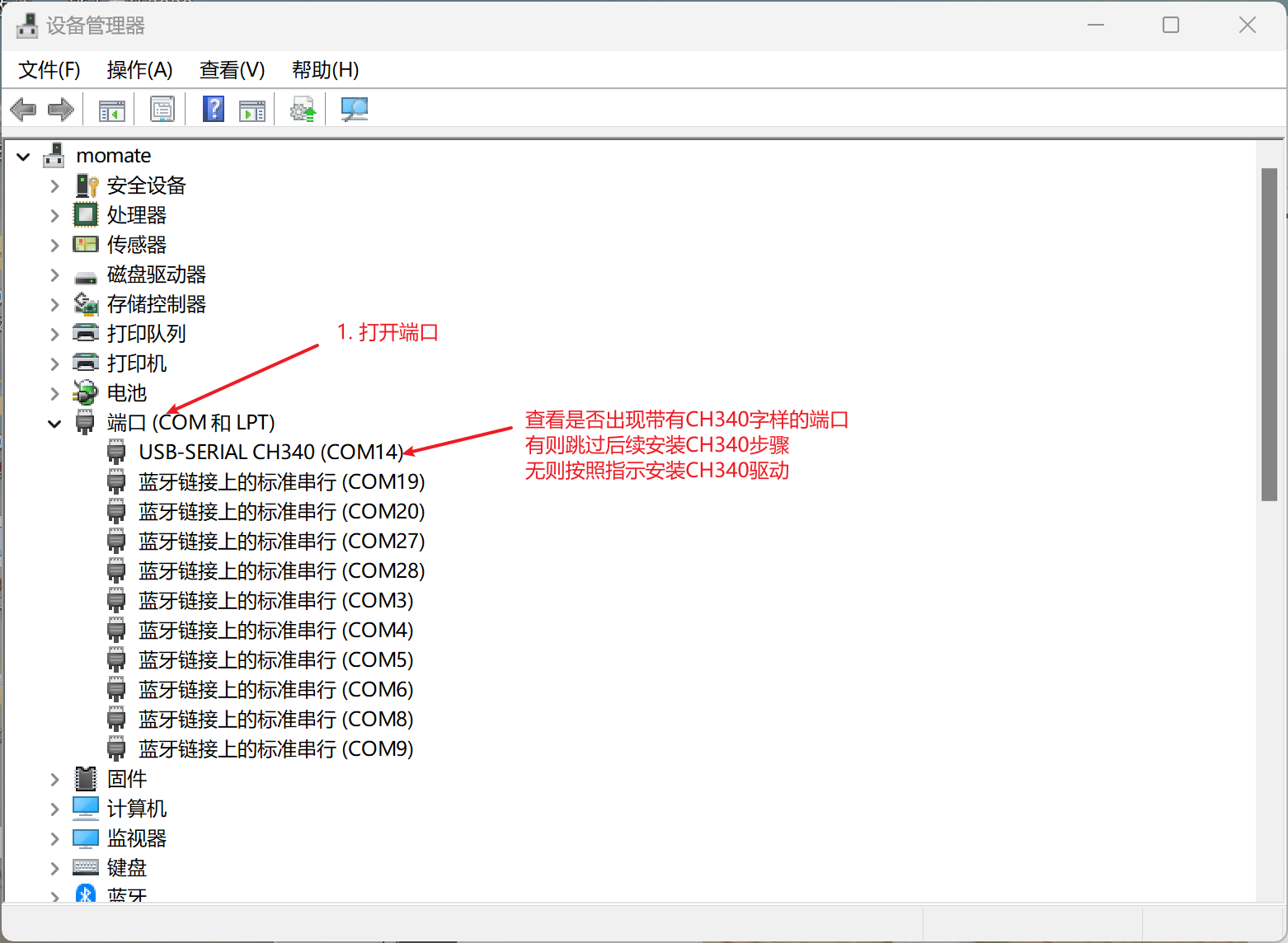Open the 查看(V) menu
This screenshot has height=943, width=1288.
click(x=232, y=70)
